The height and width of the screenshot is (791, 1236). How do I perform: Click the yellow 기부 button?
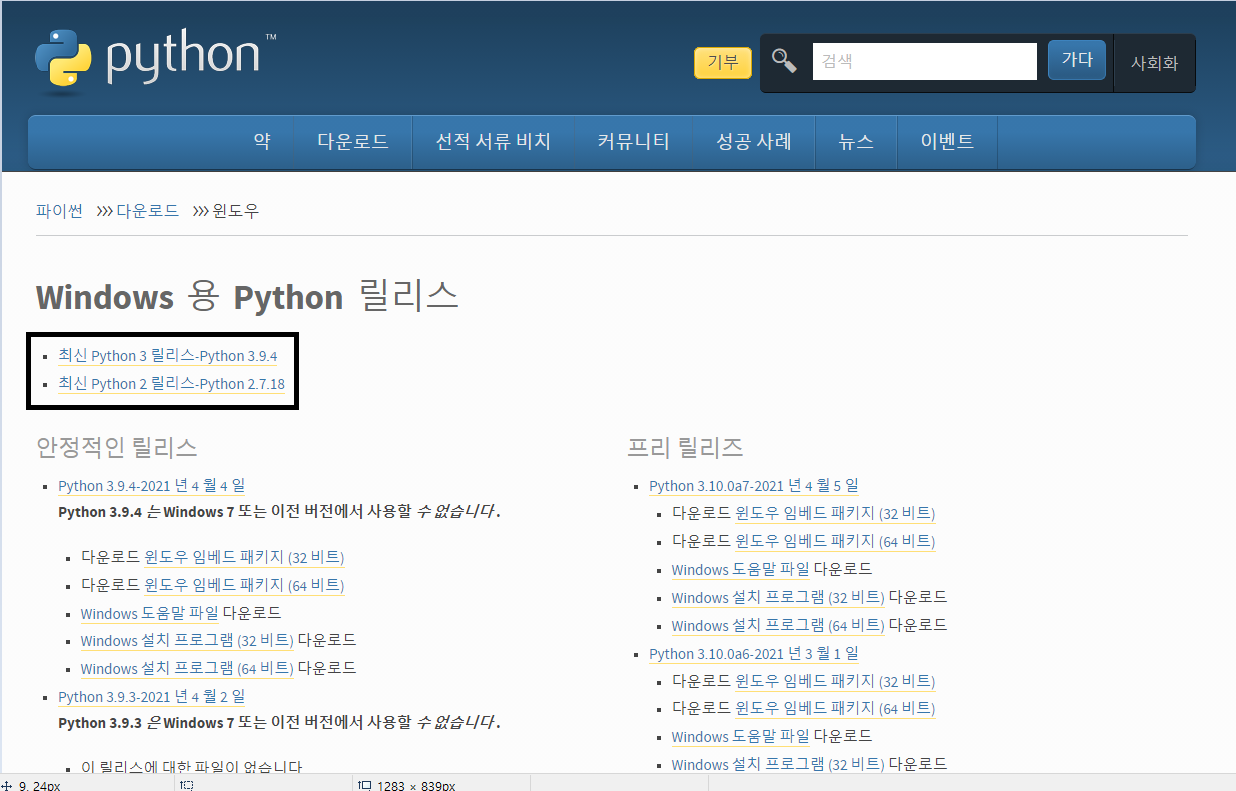tap(723, 62)
